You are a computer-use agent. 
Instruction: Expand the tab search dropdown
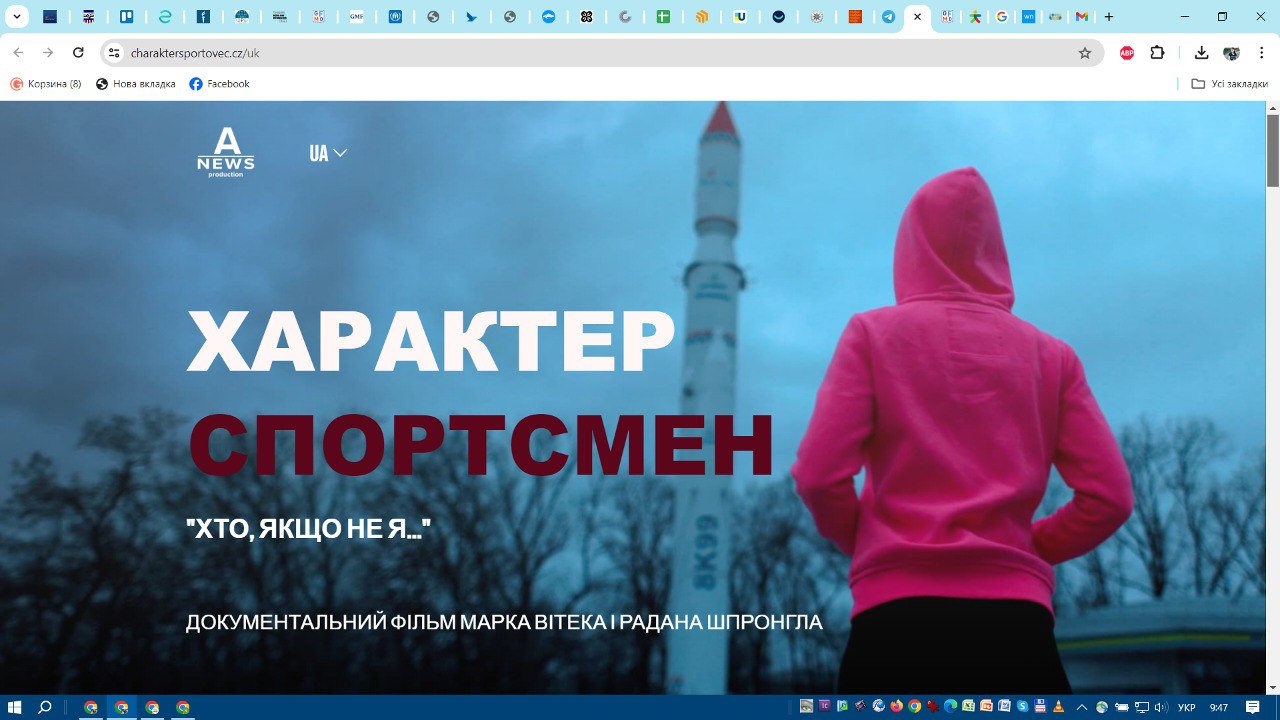(x=16, y=17)
